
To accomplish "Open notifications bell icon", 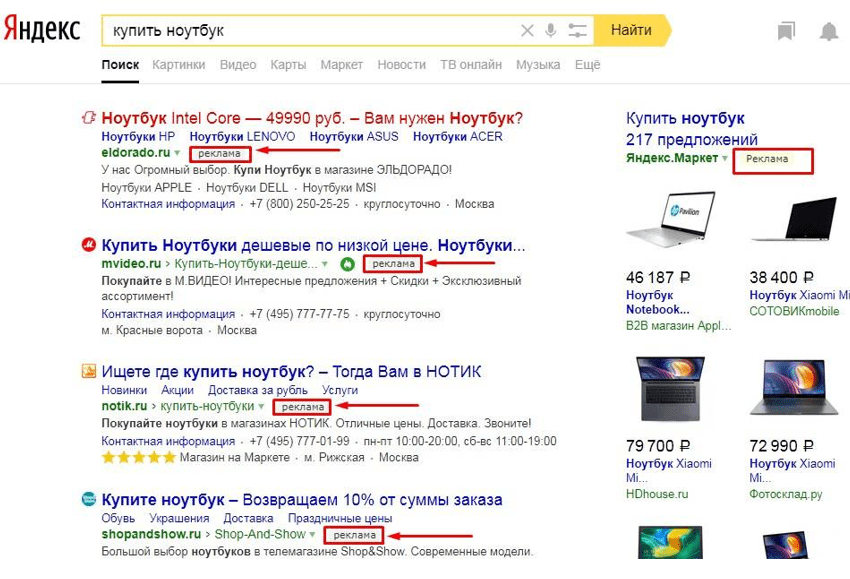I will 829,31.
